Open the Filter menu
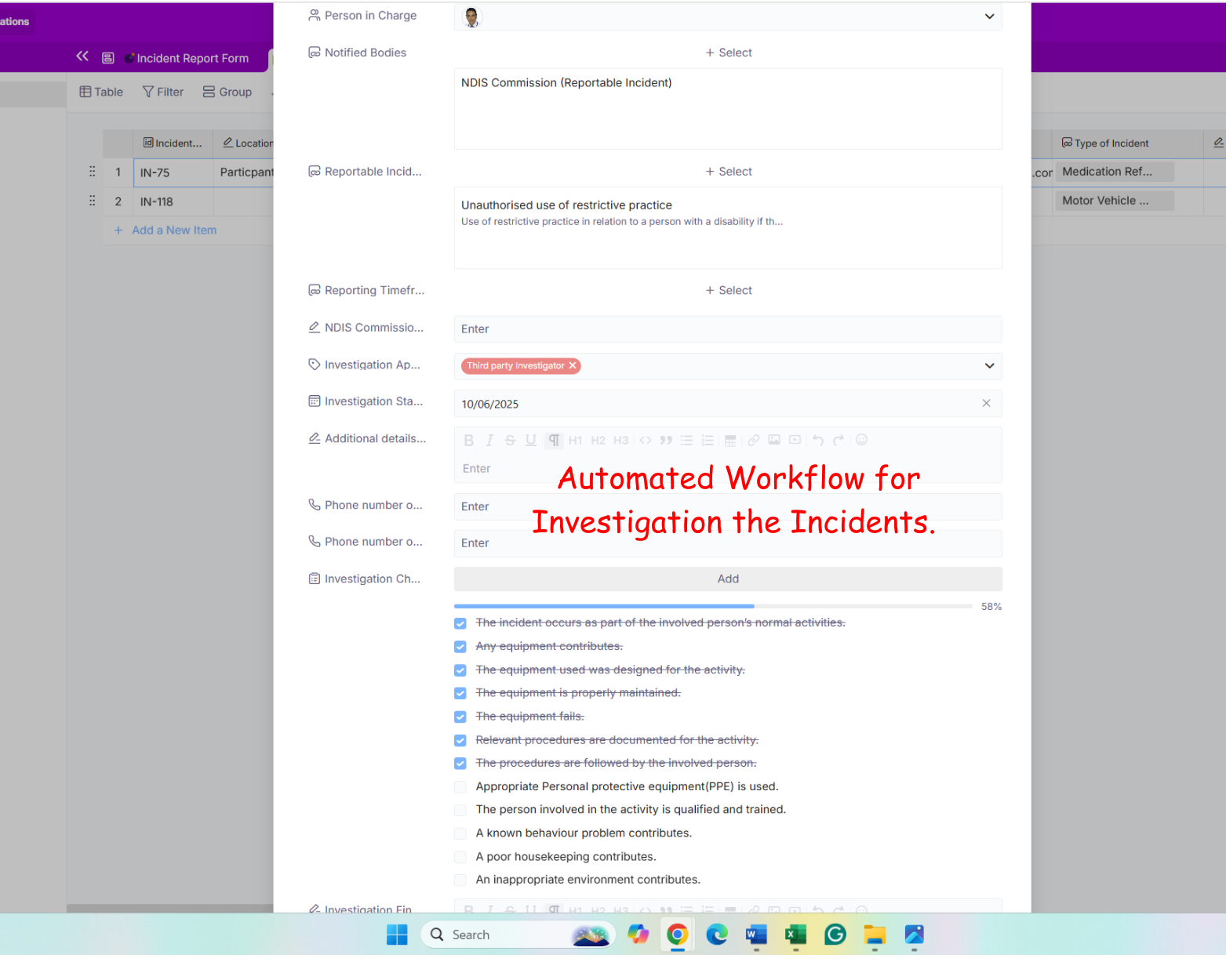This screenshot has width=1226, height=980. (x=163, y=92)
